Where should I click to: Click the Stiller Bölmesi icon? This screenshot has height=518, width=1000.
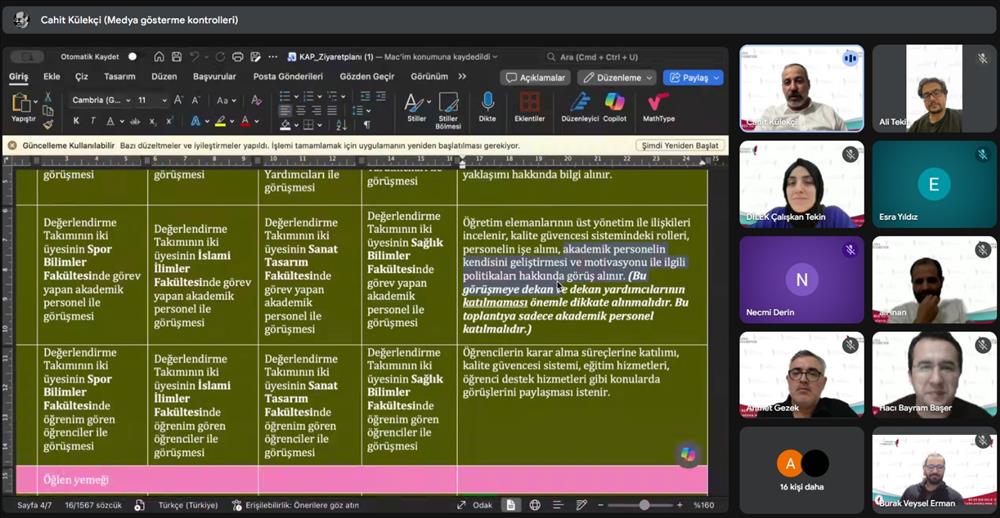[448, 102]
